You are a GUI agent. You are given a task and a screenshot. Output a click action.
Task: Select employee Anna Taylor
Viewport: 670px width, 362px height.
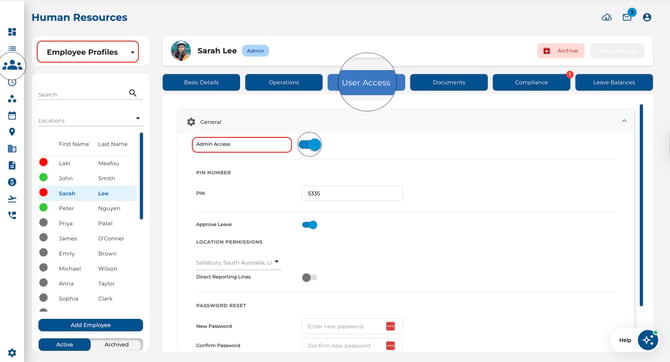(x=88, y=283)
